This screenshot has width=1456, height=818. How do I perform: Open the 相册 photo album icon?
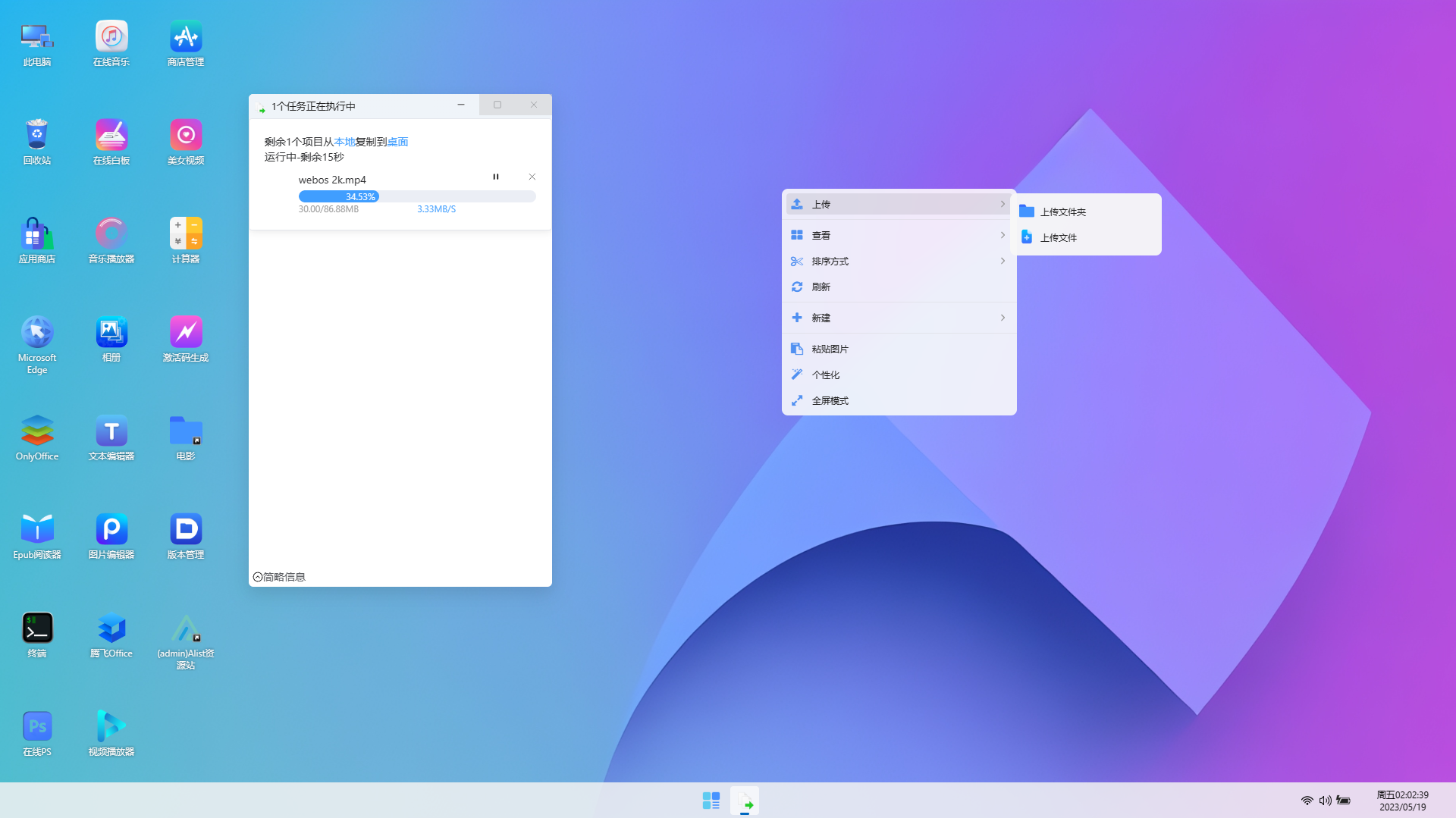111,340
